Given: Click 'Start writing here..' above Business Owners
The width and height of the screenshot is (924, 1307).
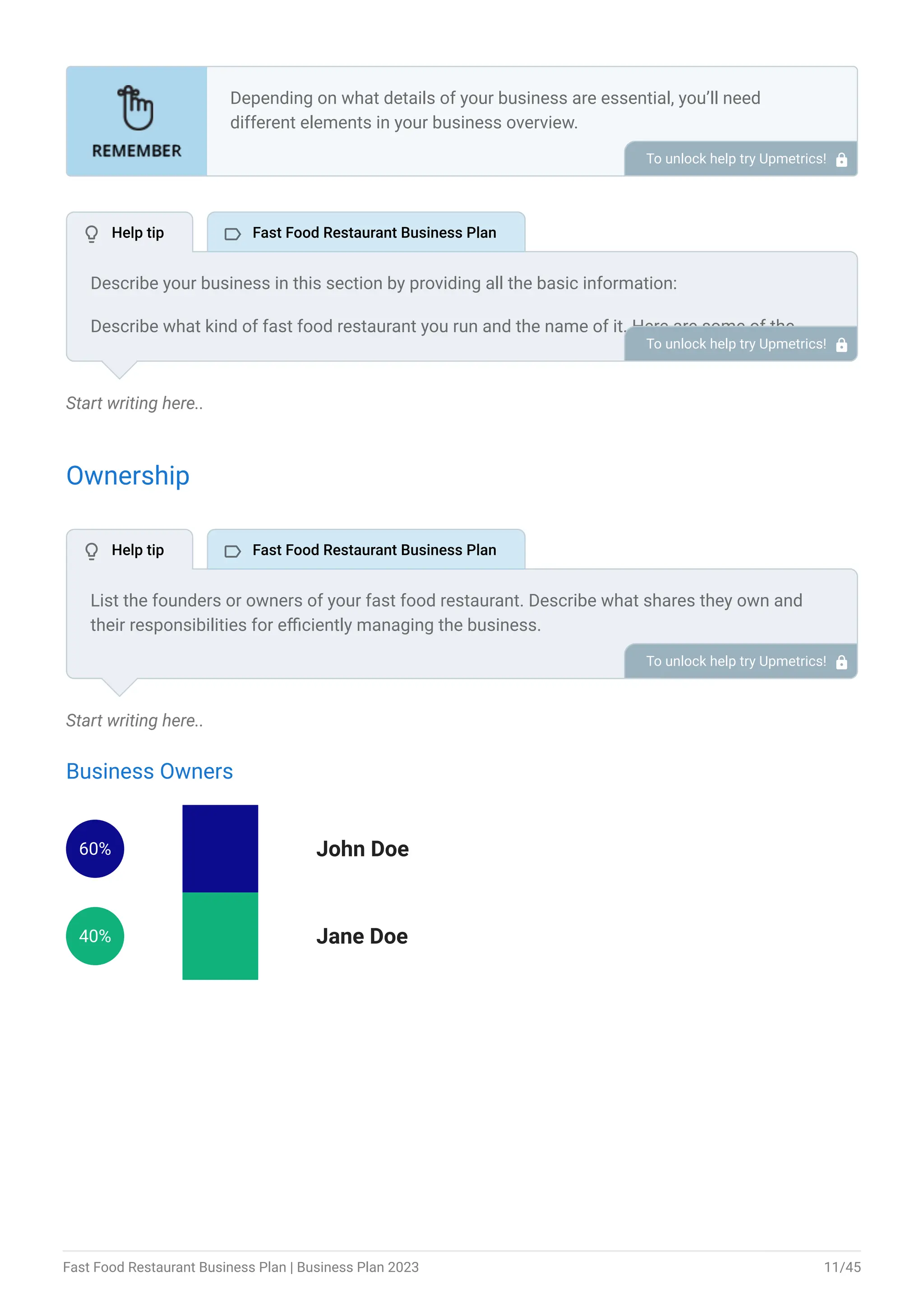Looking at the screenshot, I should pyautogui.click(x=135, y=720).
